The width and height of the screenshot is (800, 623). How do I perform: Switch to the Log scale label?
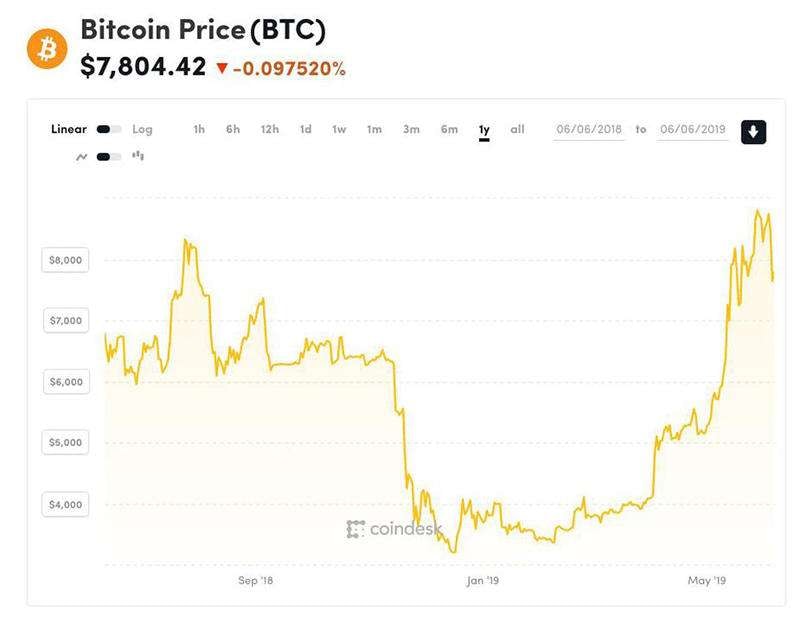click(x=142, y=129)
